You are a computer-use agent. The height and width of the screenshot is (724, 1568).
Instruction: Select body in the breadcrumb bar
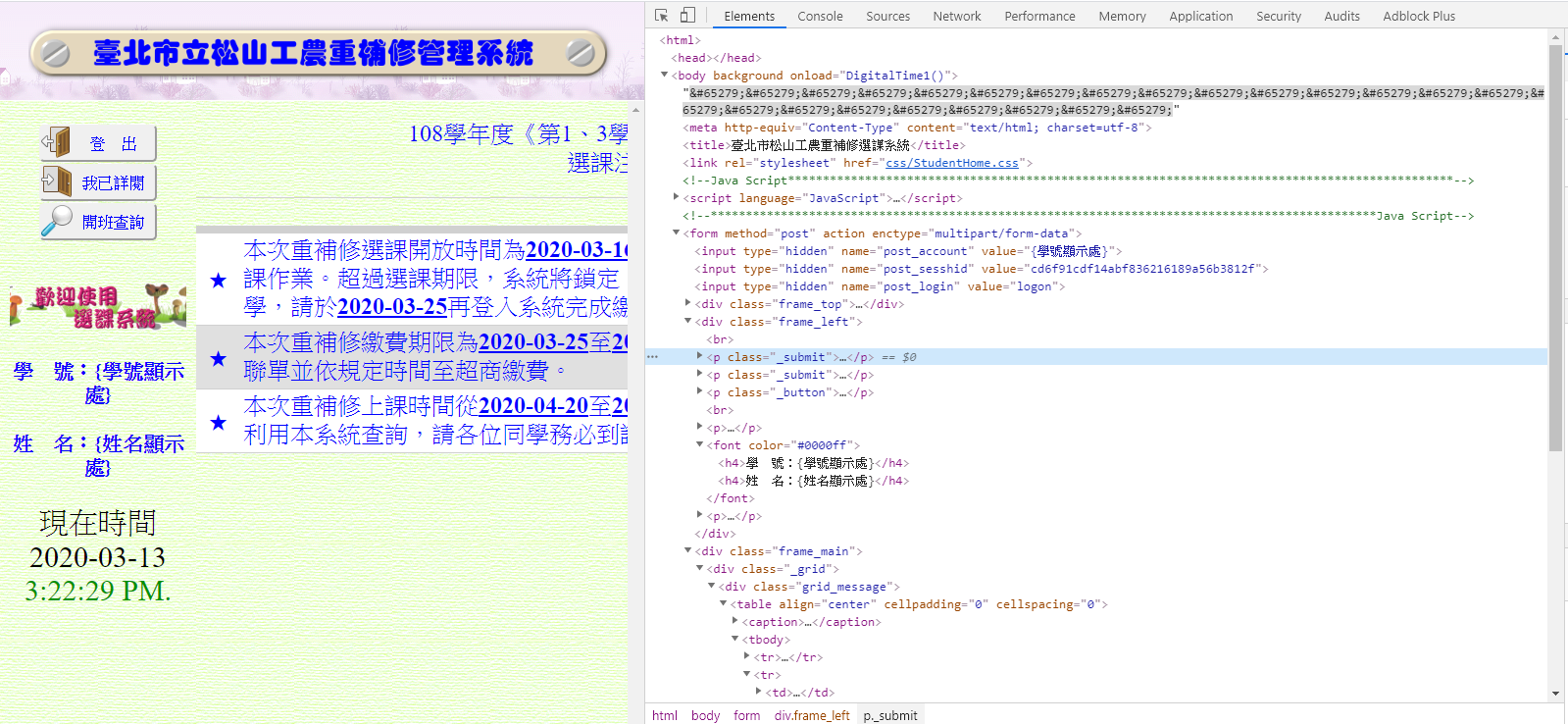pyautogui.click(x=705, y=715)
